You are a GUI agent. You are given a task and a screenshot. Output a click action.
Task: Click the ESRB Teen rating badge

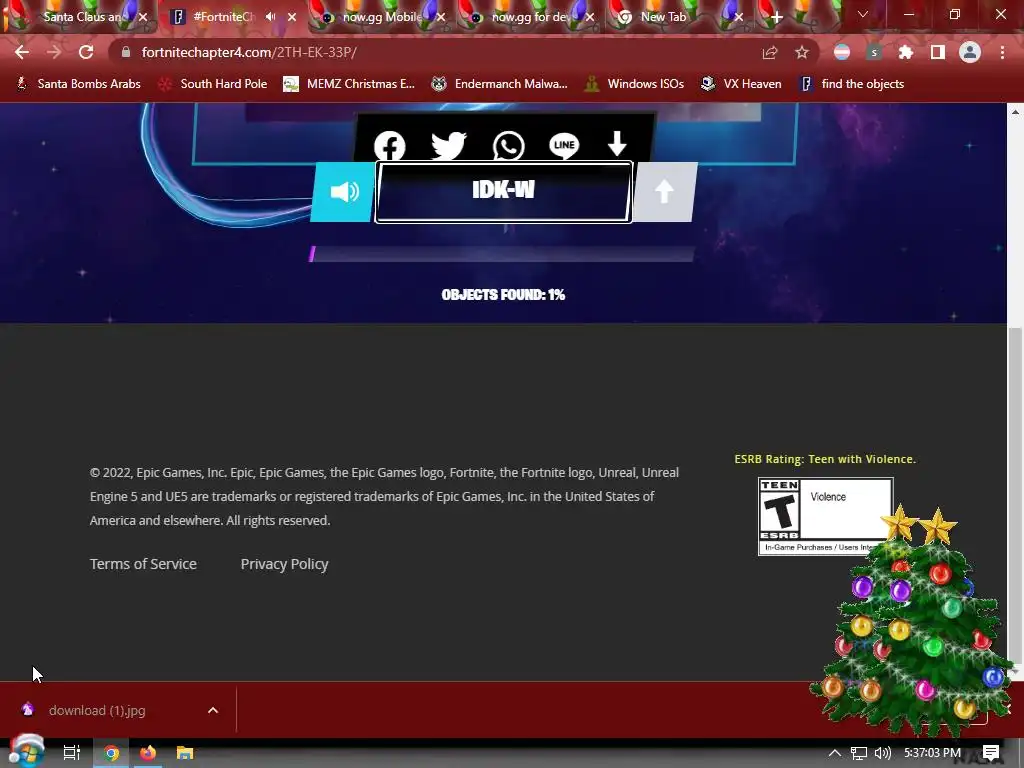point(825,516)
